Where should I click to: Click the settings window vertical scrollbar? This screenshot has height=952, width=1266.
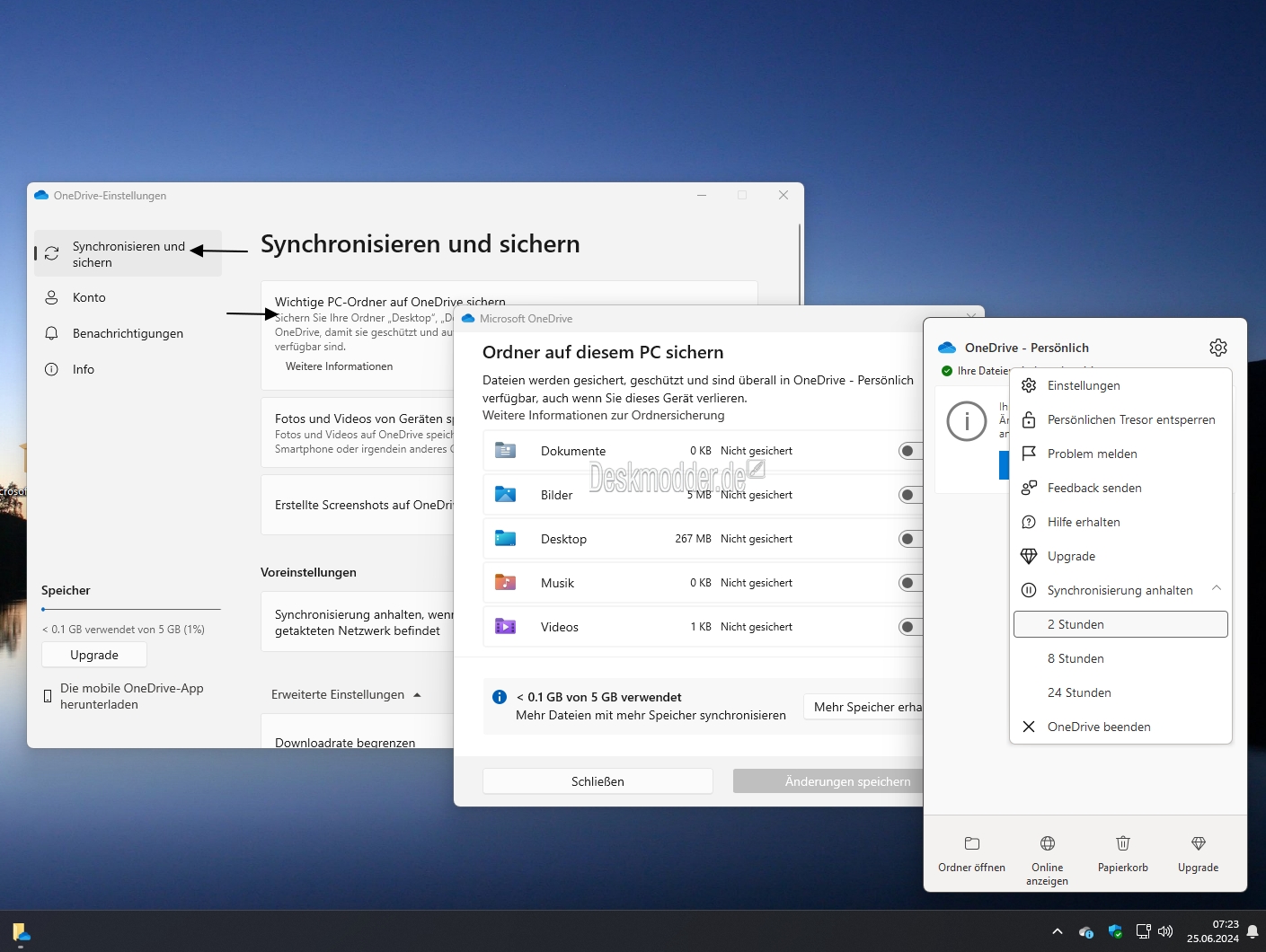799,264
